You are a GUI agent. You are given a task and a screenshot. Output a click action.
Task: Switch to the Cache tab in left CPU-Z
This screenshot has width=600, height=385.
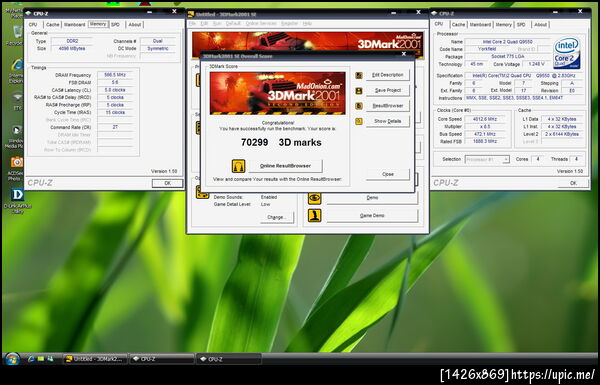(52, 24)
